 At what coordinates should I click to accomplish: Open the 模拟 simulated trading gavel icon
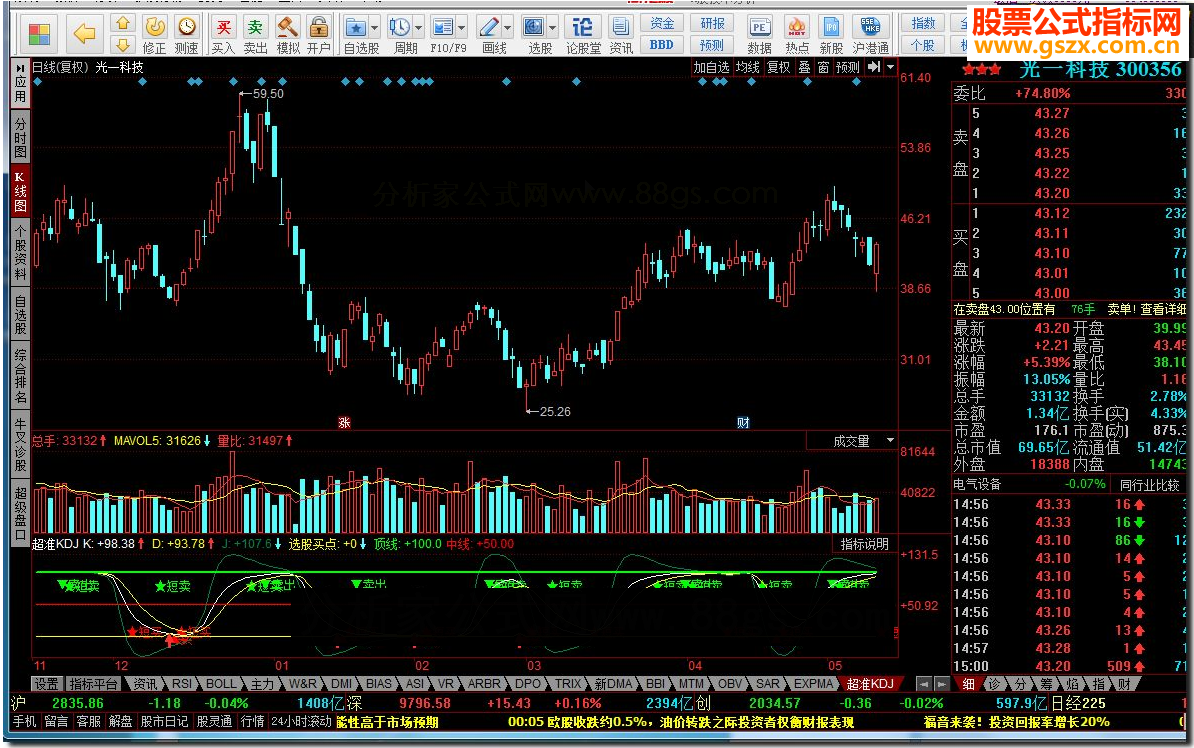point(288,28)
